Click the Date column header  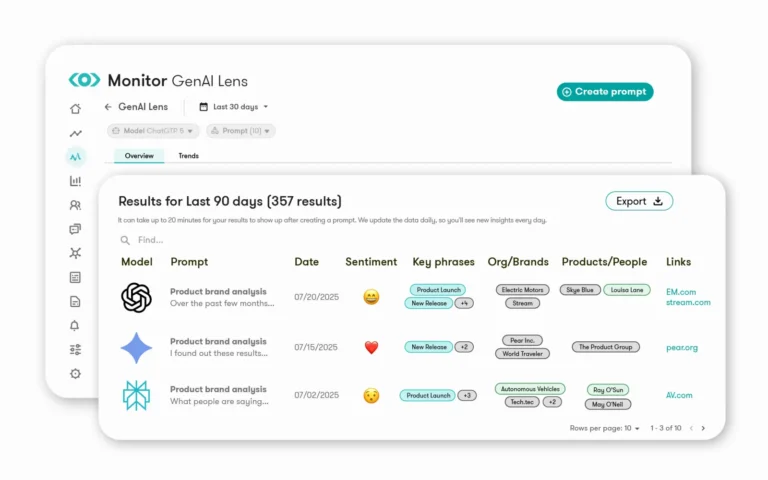point(307,262)
